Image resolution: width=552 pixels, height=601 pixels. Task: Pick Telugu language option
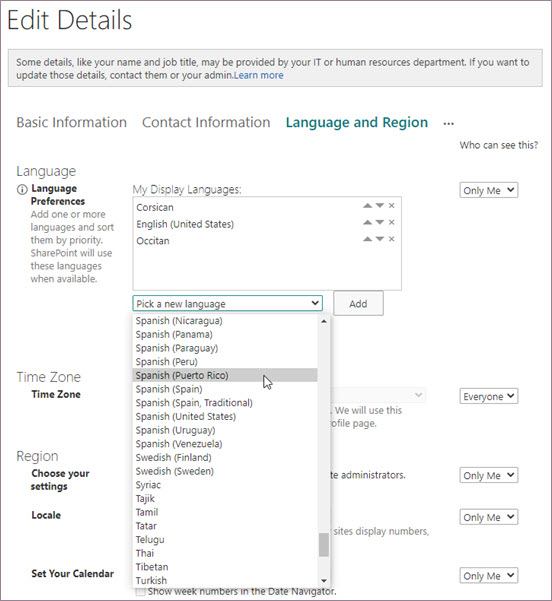pyautogui.click(x=225, y=540)
